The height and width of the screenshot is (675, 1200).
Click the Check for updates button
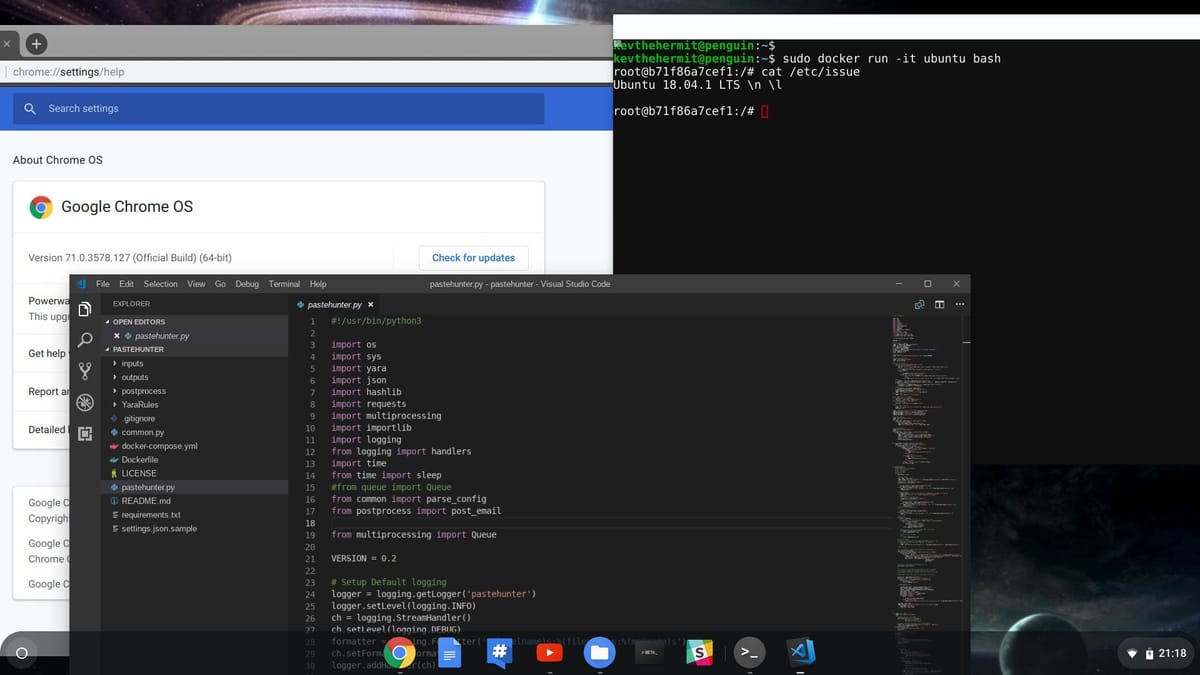click(x=473, y=257)
